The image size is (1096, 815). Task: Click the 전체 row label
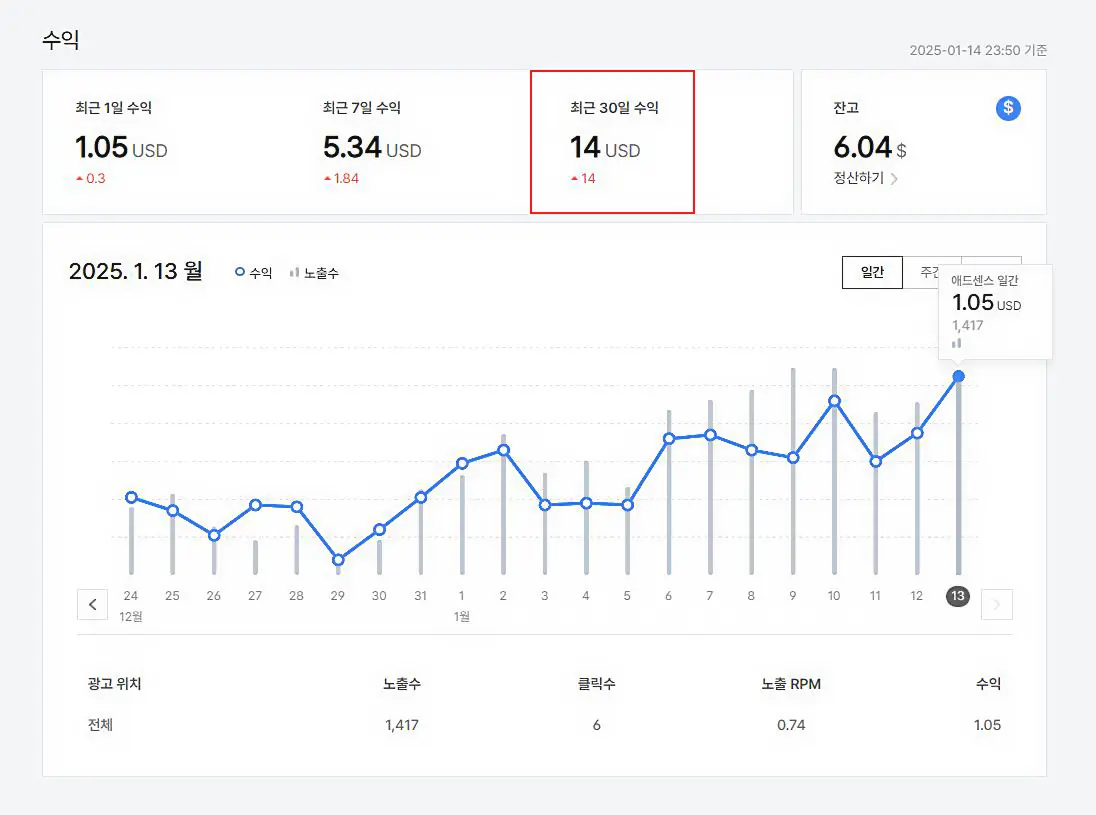pos(100,725)
